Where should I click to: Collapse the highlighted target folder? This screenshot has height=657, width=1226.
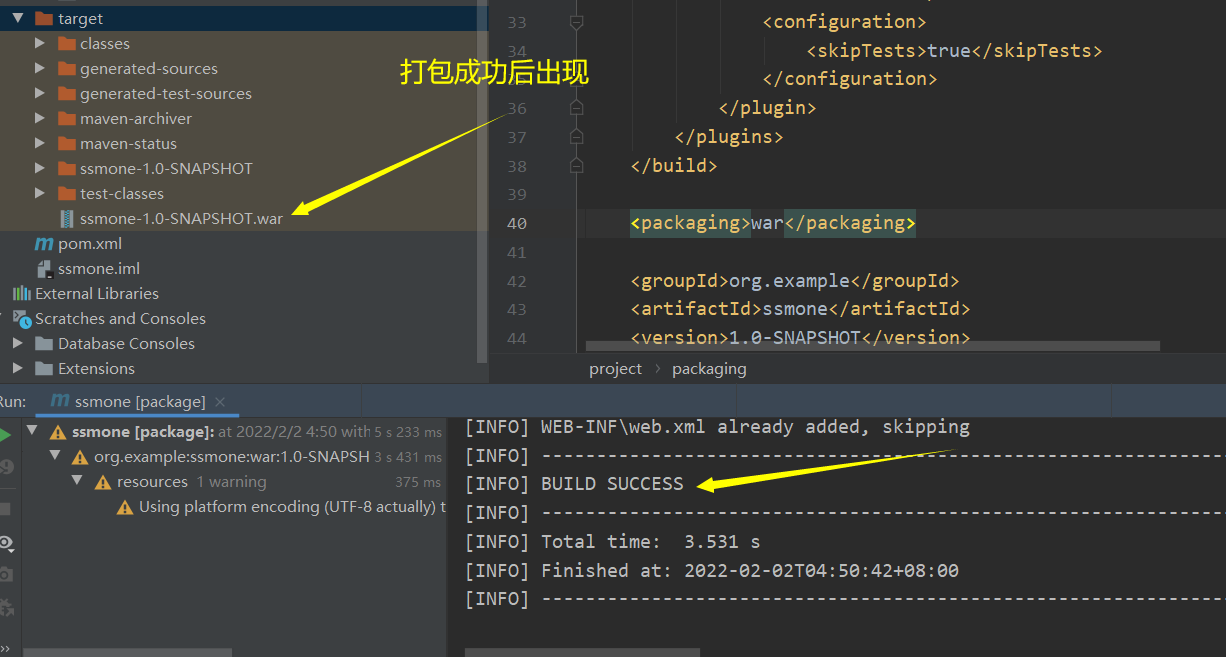pos(19,17)
